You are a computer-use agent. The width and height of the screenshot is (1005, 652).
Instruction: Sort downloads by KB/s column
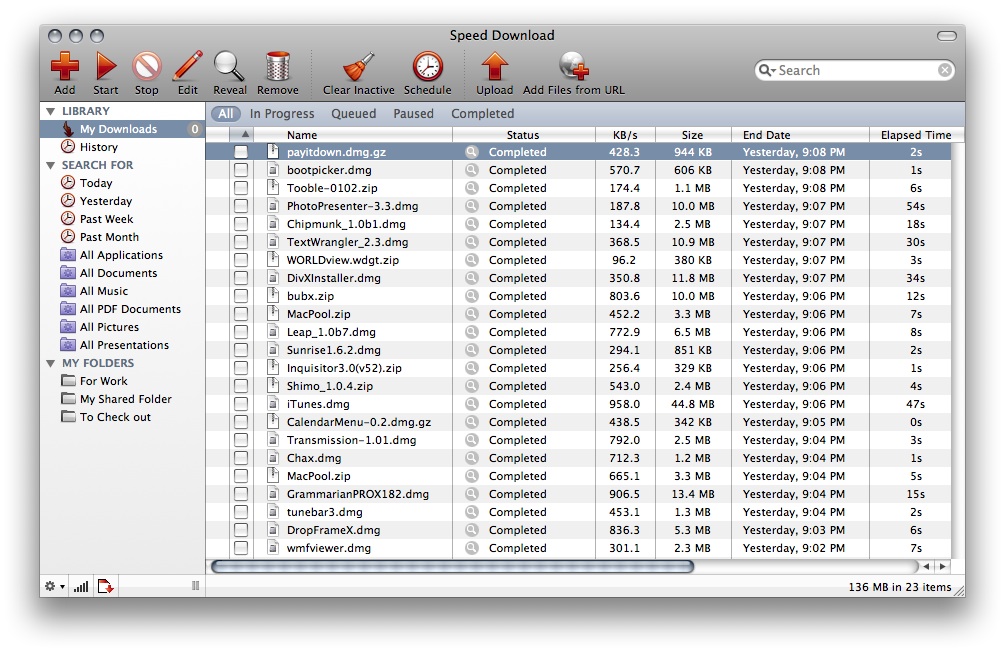pyautogui.click(x=626, y=135)
